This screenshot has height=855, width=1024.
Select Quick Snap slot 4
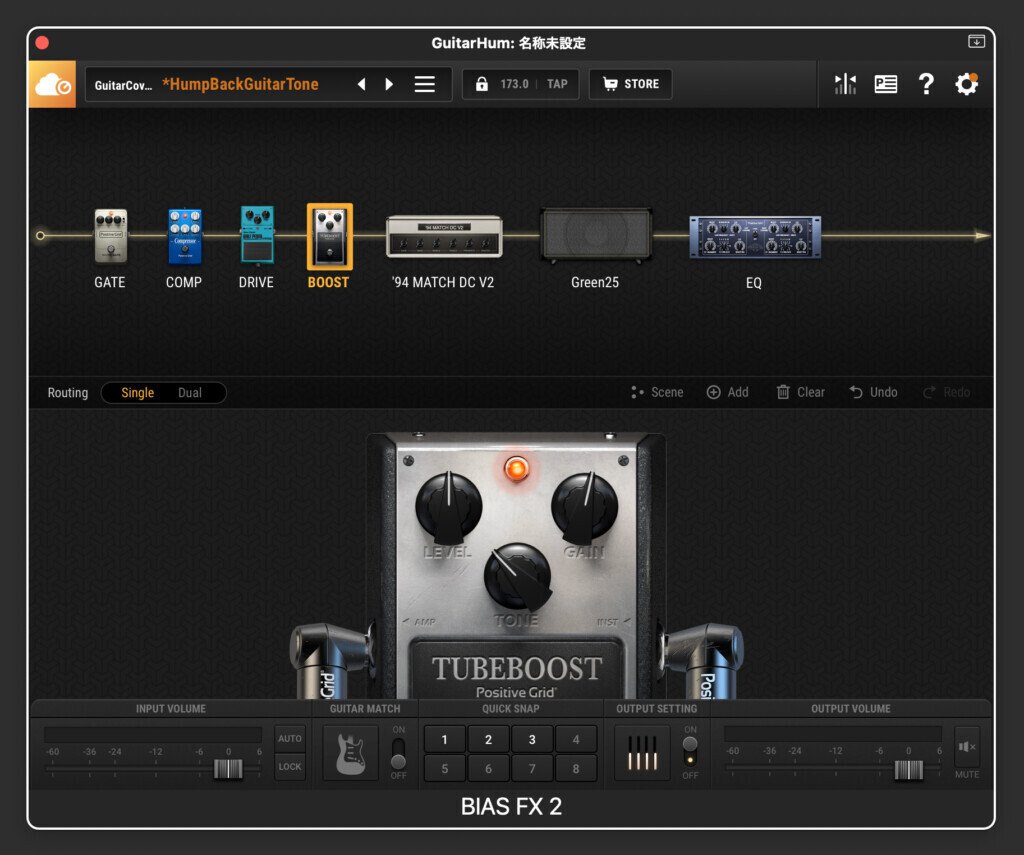(576, 739)
